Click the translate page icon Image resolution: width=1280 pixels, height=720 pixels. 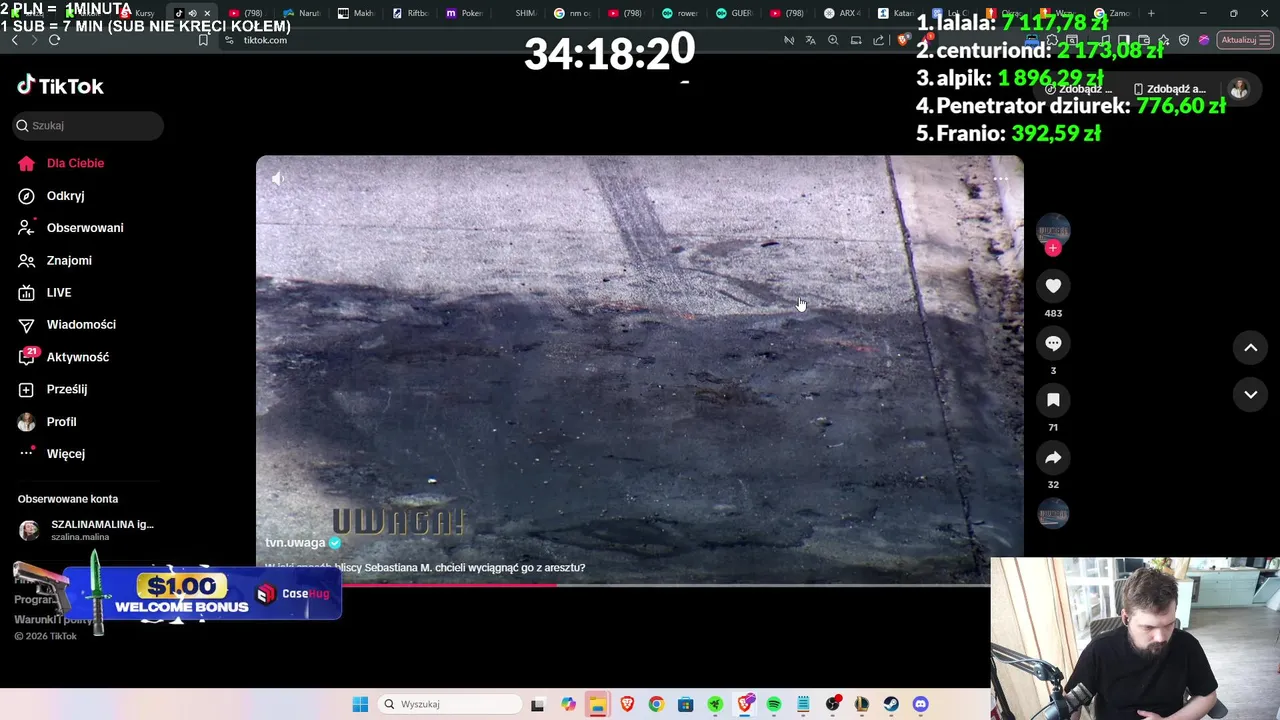(x=810, y=40)
